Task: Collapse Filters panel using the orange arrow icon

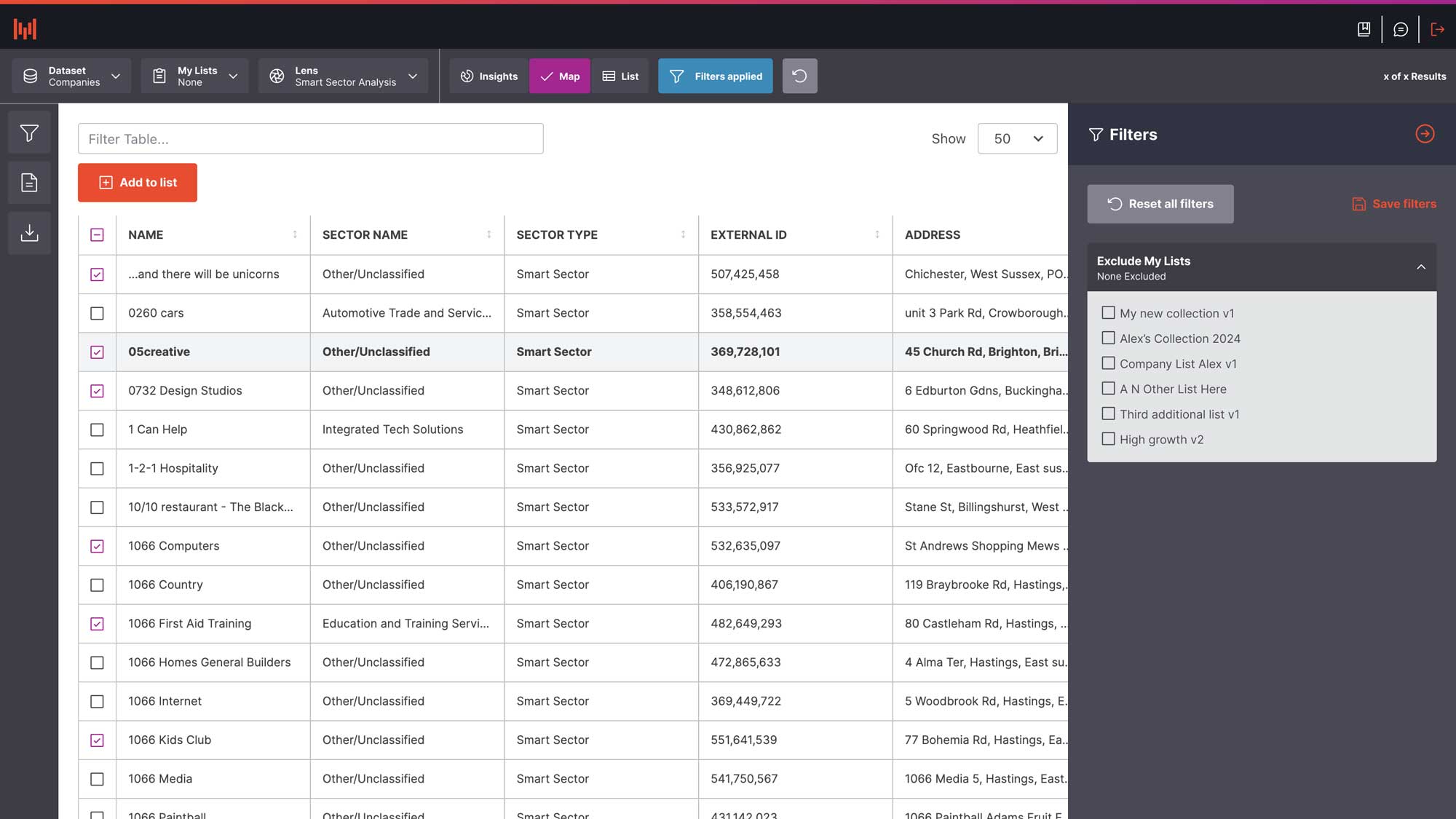Action: (x=1425, y=134)
